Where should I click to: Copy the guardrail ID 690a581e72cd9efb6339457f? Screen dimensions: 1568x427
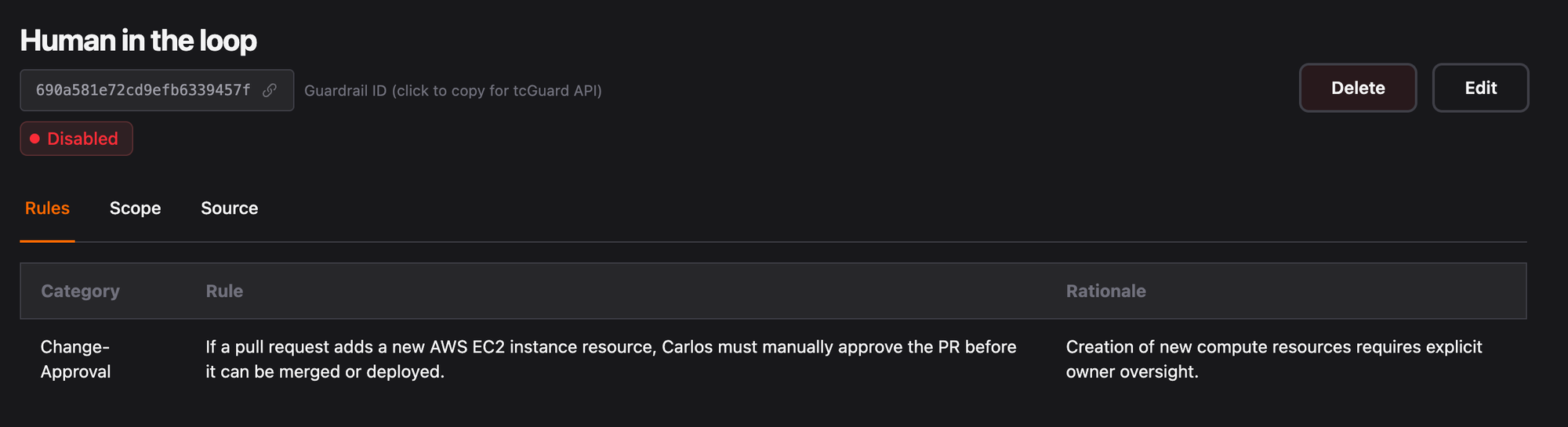(143, 90)
